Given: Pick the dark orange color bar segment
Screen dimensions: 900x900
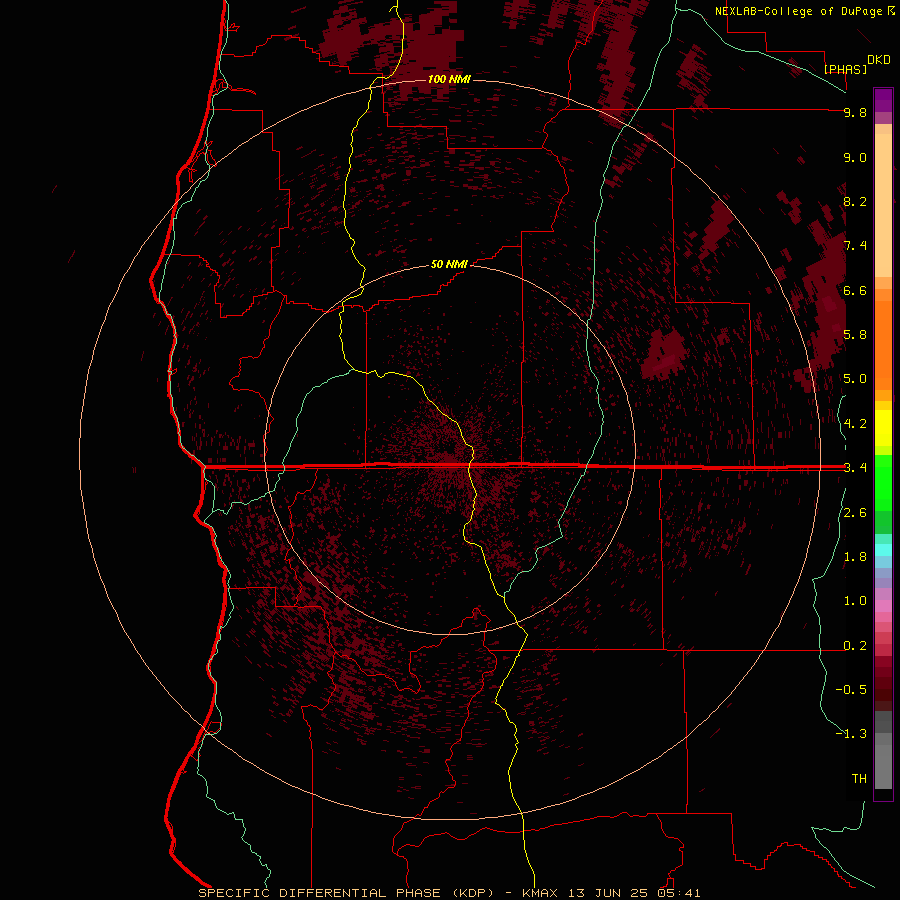Looking at the screenshot, I should [x=883, y=345].
